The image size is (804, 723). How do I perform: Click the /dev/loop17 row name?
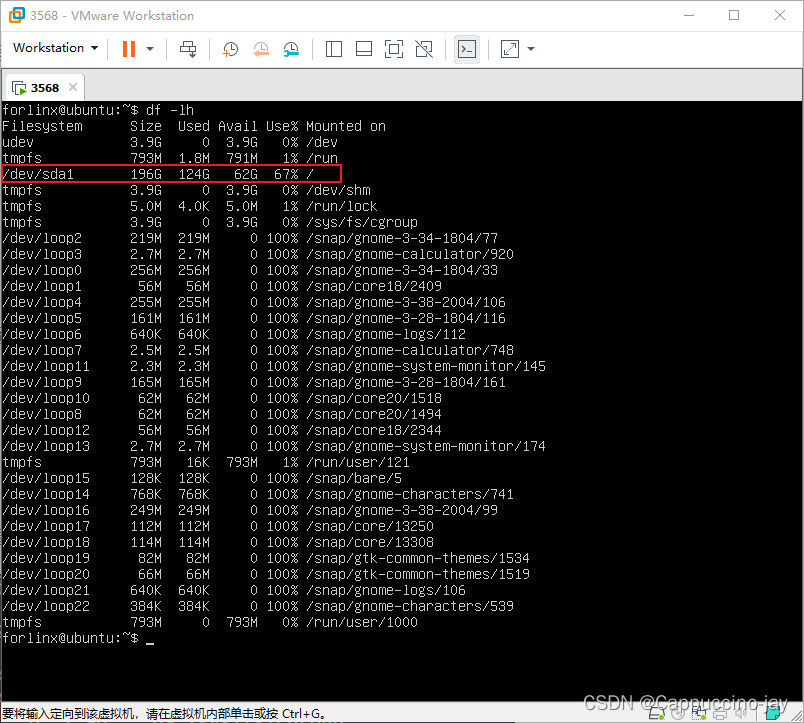(x=46, y=527)
